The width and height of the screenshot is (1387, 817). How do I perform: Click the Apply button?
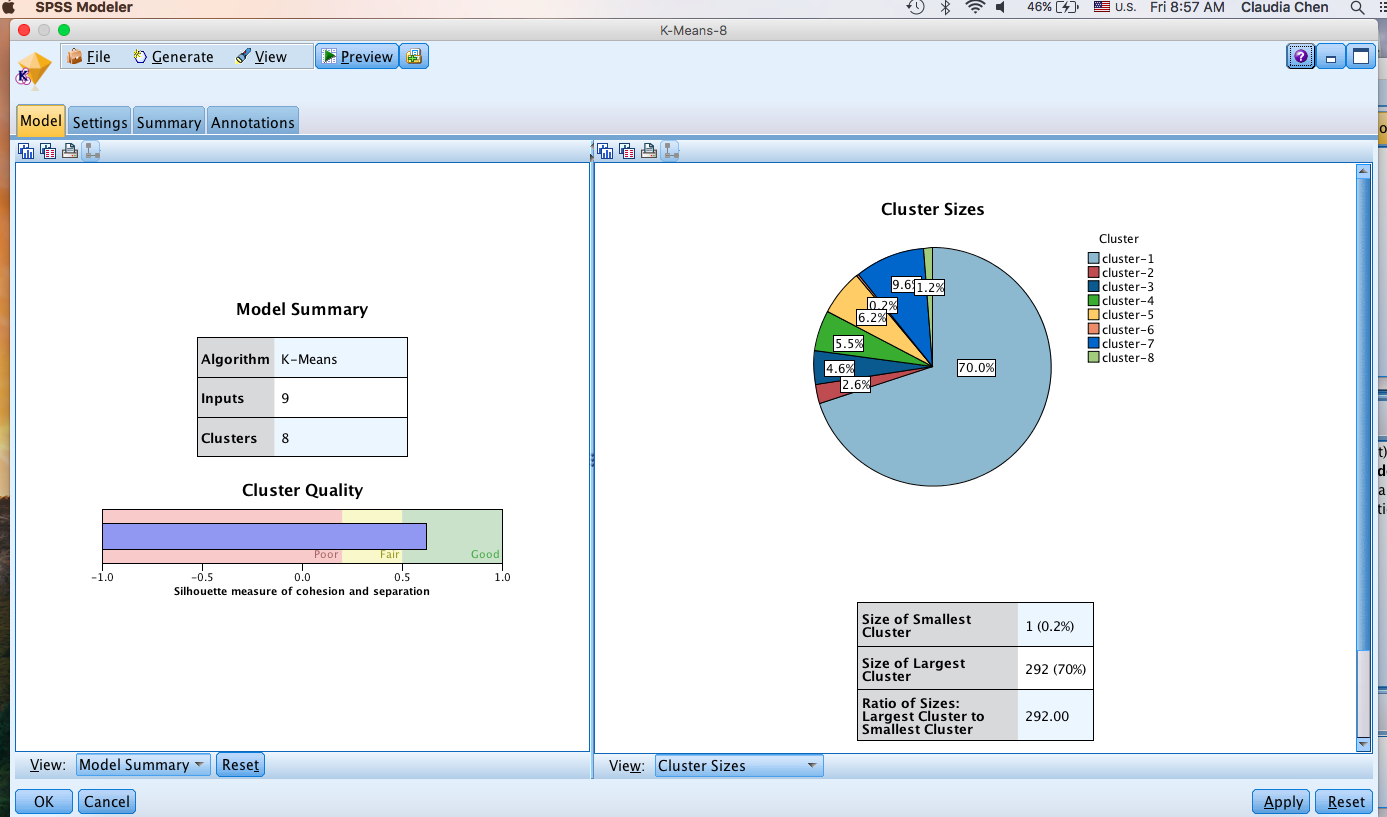(1283, 801)
